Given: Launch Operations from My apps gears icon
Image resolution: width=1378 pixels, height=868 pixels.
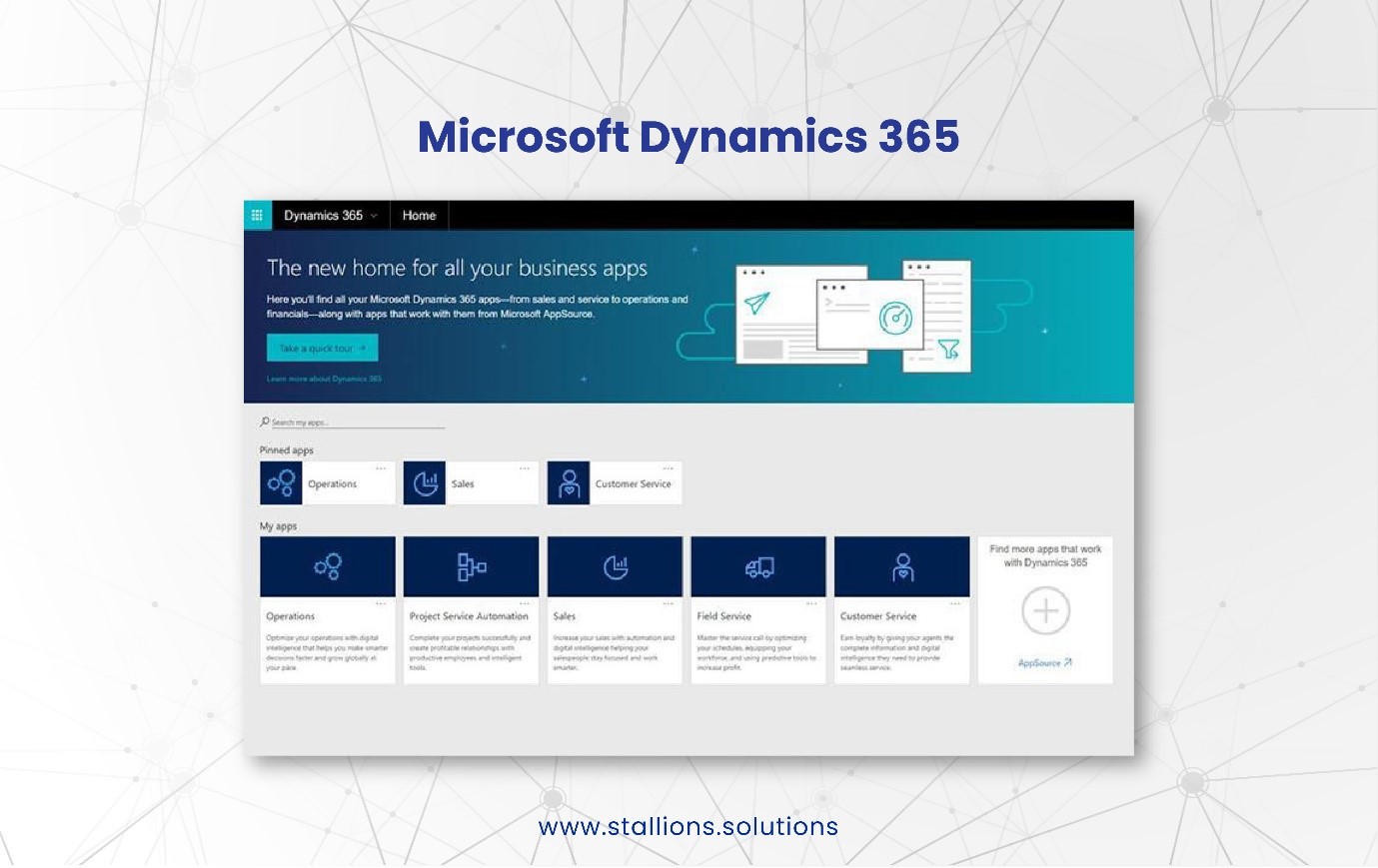Looking at the screenshot, I should [x=328, y=566].
